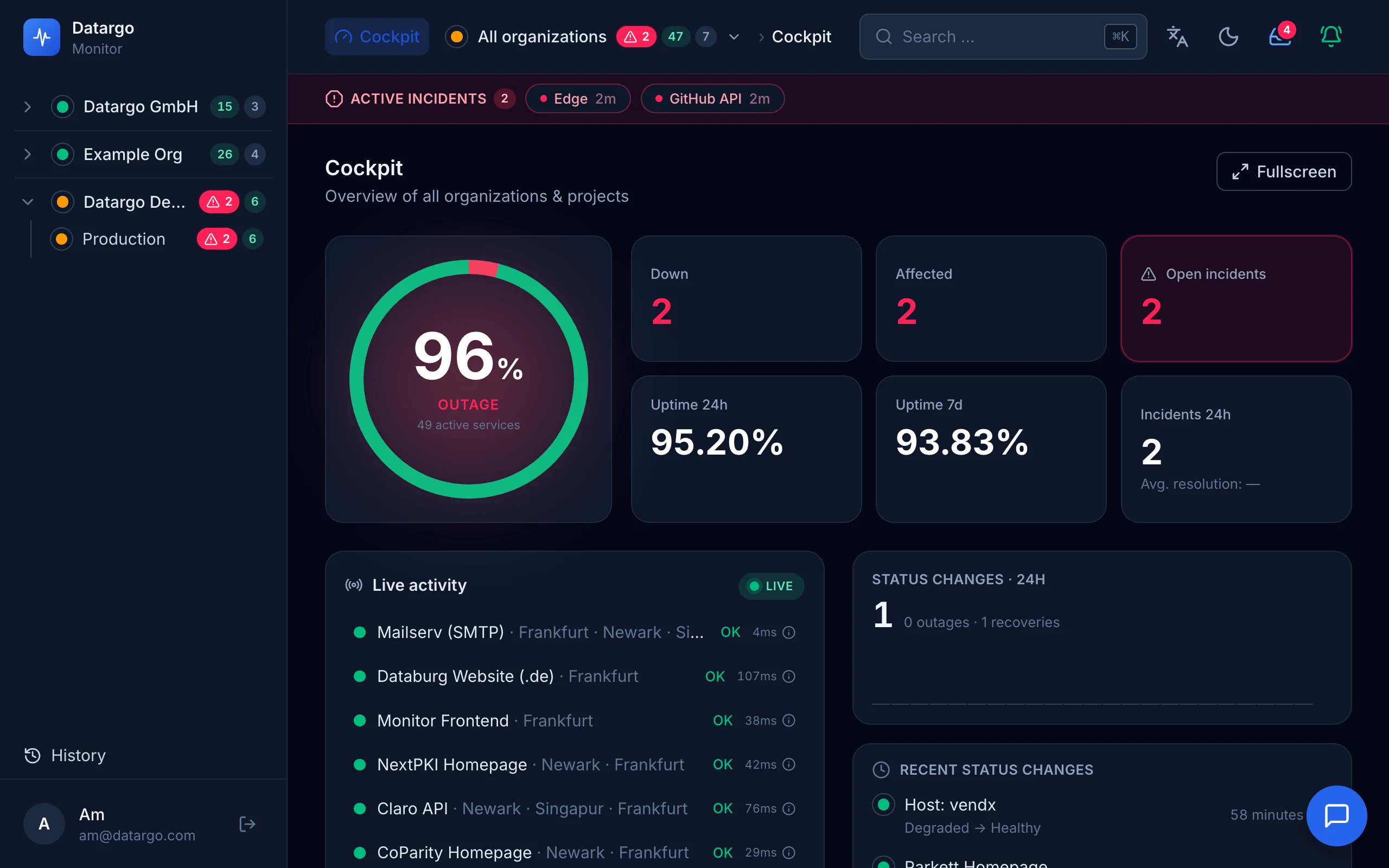Screen dimensions: 1389x868
Task: Click the Status Changes 24H chart line
Action: coord(1092,703)
